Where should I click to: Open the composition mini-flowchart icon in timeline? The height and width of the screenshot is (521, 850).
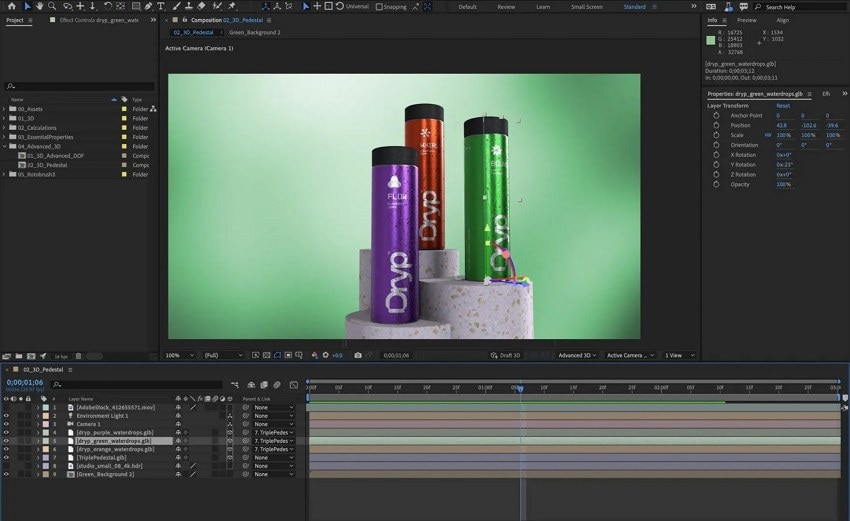click(x=235, y=384)
